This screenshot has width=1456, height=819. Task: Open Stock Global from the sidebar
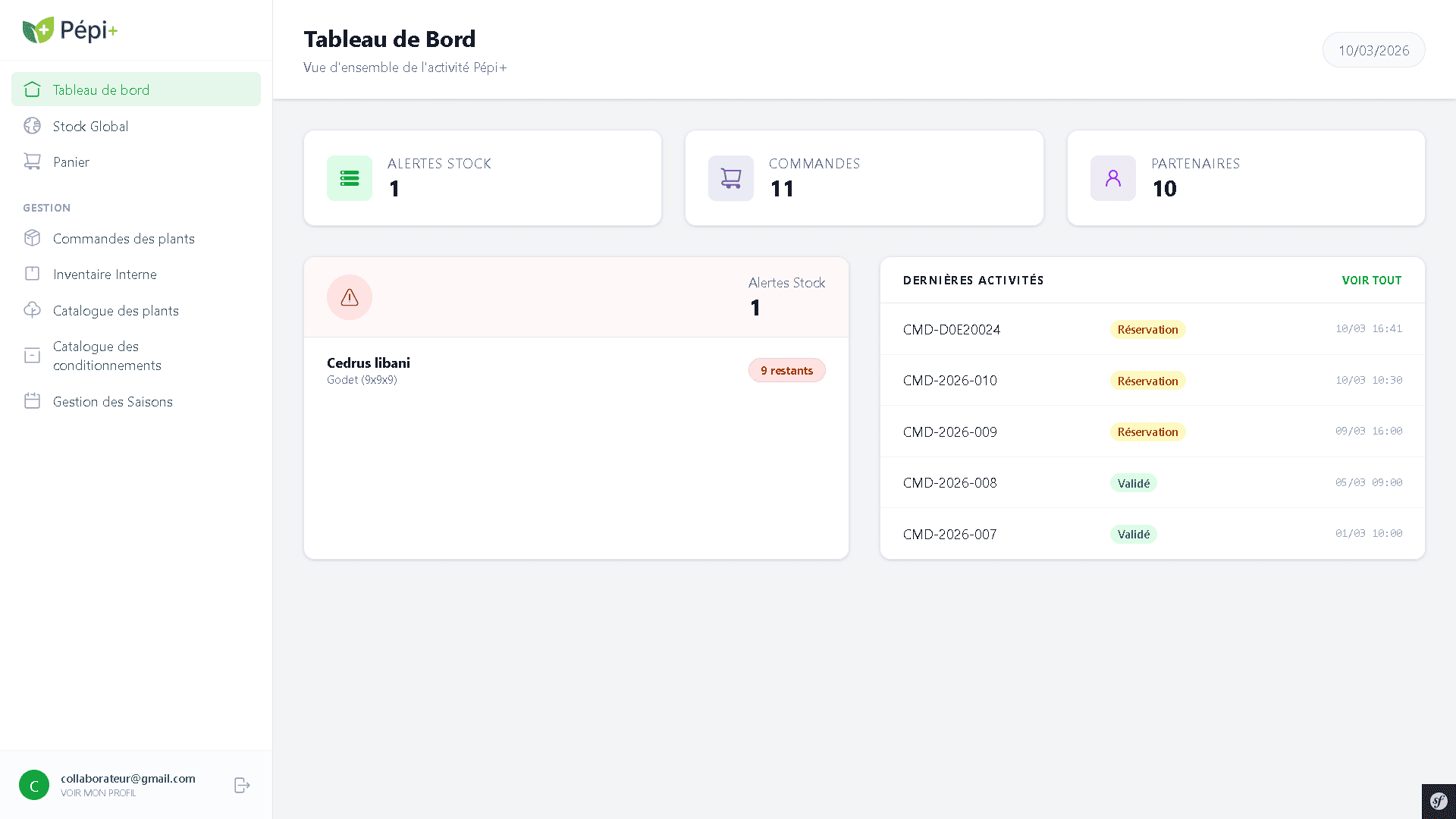coord(90,126)
